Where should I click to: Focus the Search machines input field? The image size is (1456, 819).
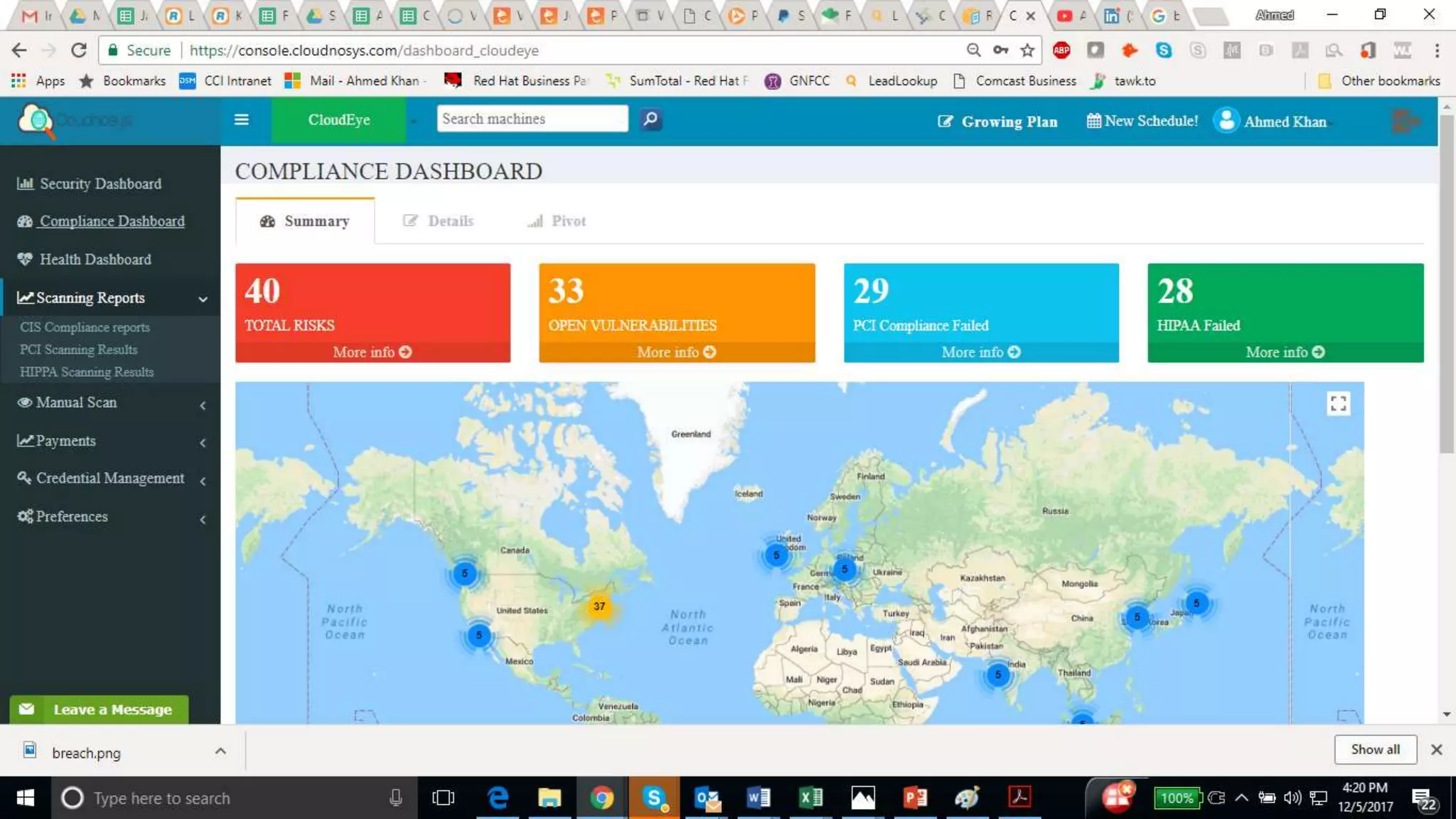(x=532, y=119)
